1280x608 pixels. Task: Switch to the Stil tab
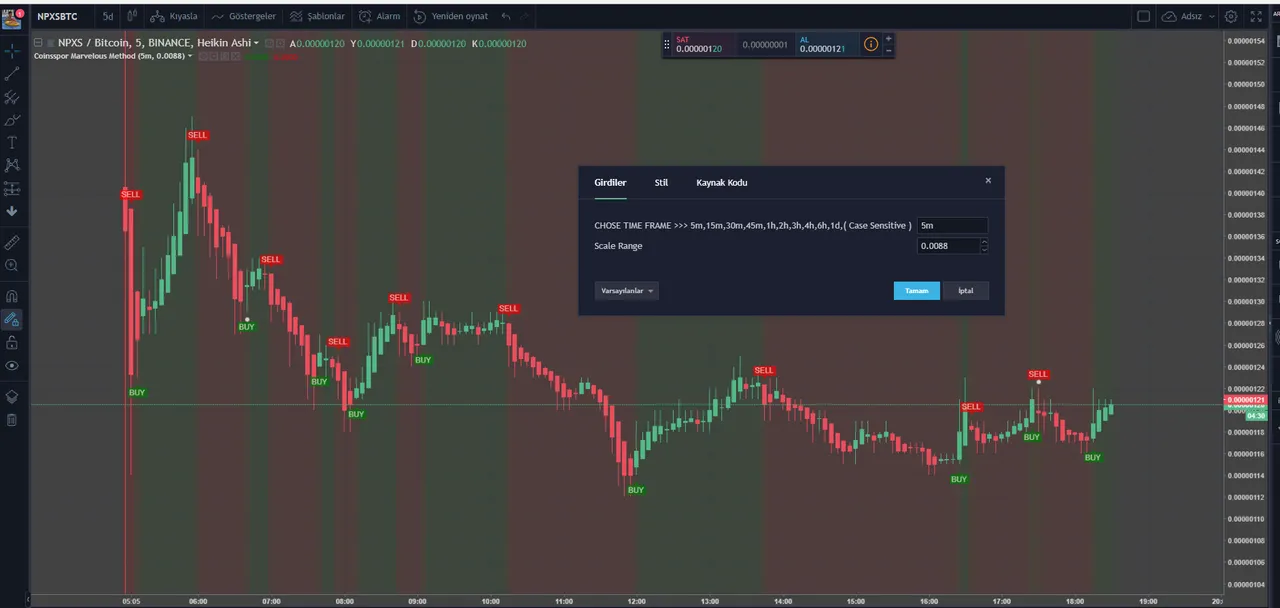point(661,183)
